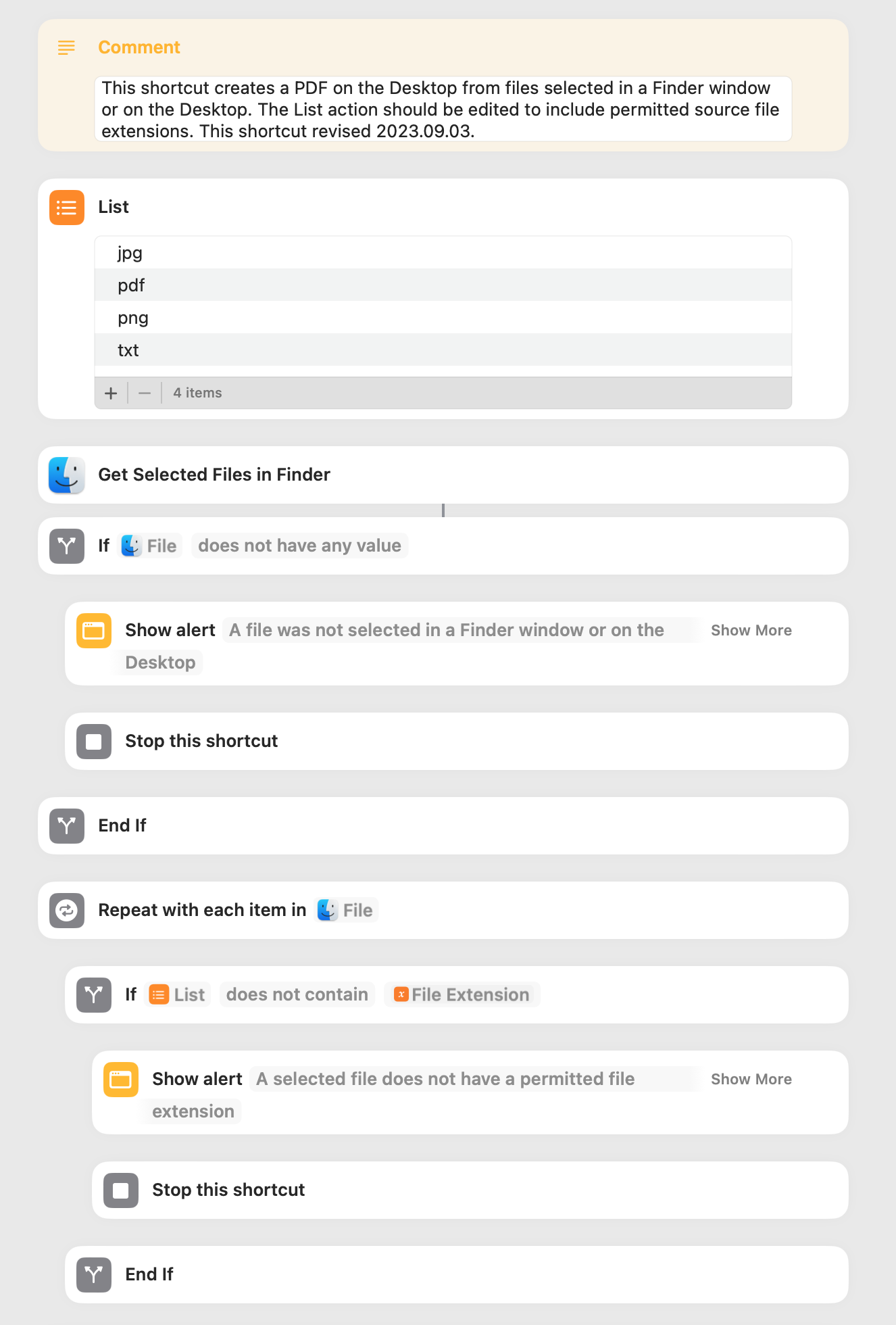Click the File variable in Repeat action
896x1325 pixels.
(346, 911)
